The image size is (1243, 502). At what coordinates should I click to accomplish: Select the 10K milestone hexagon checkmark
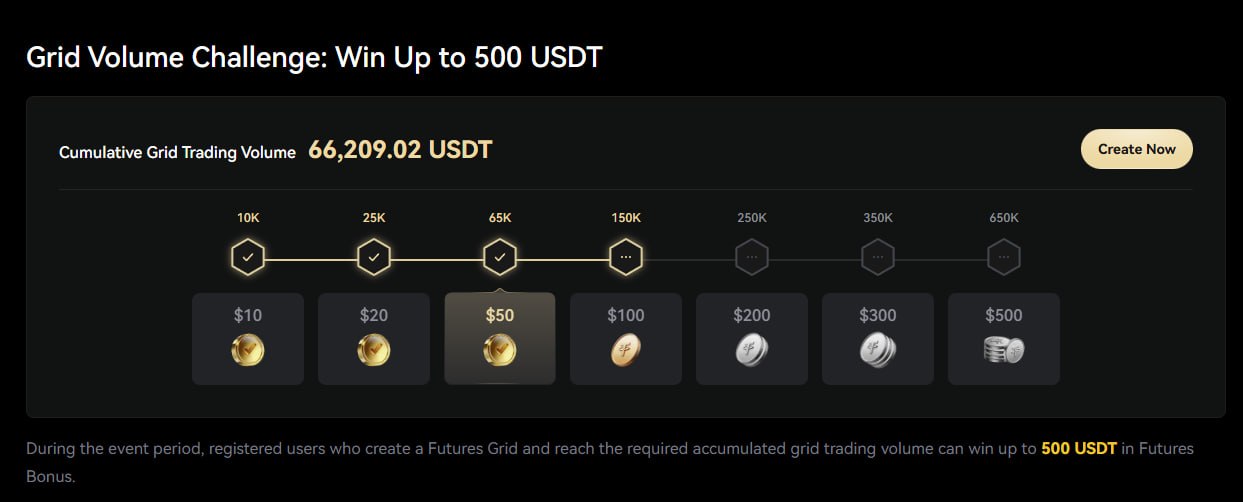tap(248, 258)
